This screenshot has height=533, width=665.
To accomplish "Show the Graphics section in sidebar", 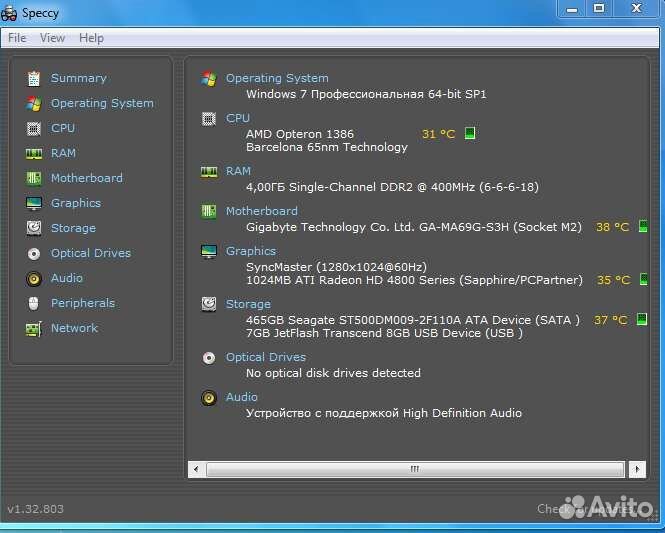I will pyautogui.click(x=76, y=203).
